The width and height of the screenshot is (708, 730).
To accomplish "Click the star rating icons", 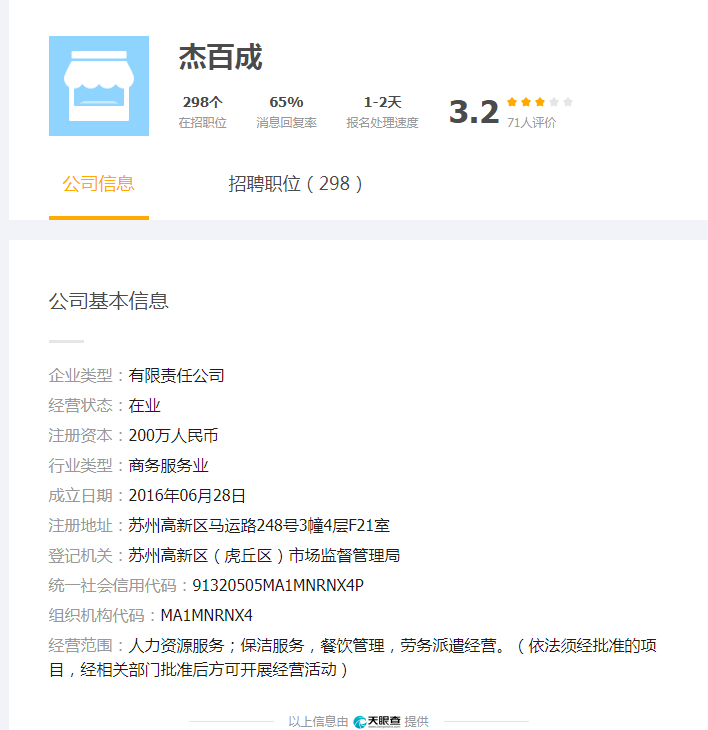I will (x=540, y=102).
